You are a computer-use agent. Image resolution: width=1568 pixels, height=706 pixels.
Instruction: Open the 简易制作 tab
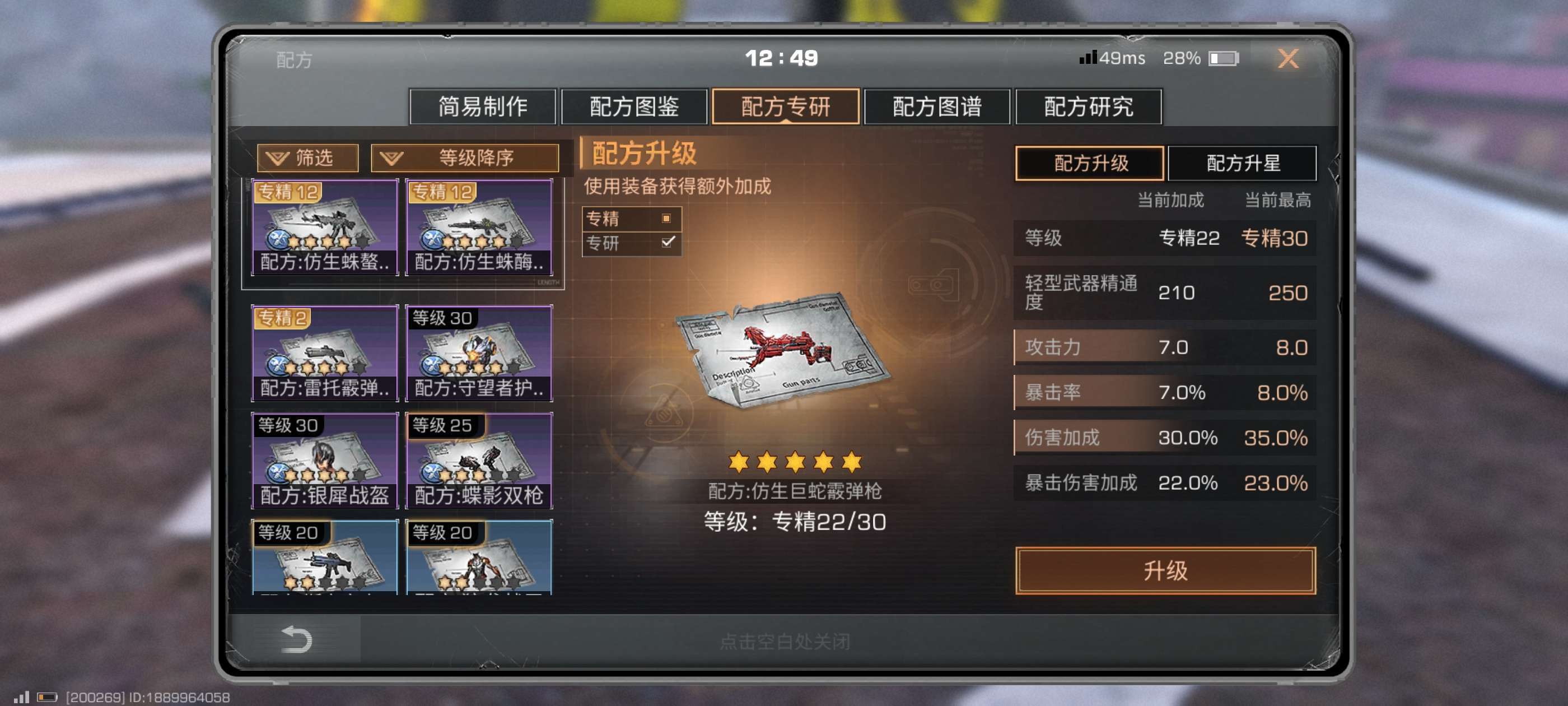(x=483, y=106)
